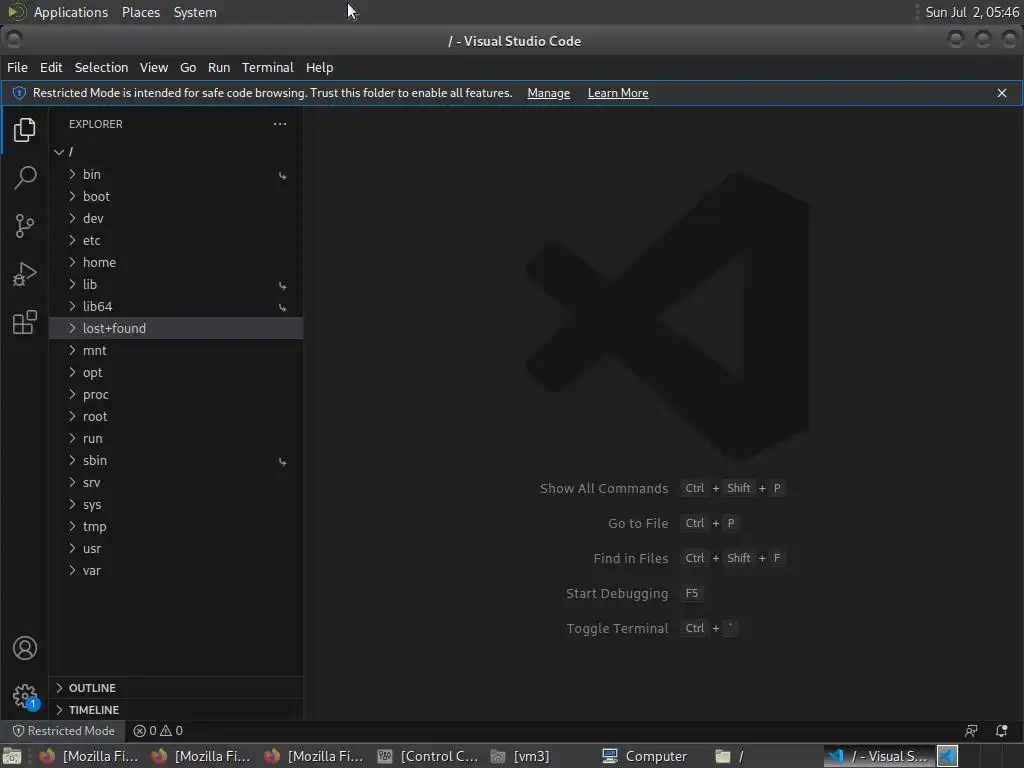Screen dimensions: 1024x768
Task: Open the File menu
Action: [x=17, y=67]
